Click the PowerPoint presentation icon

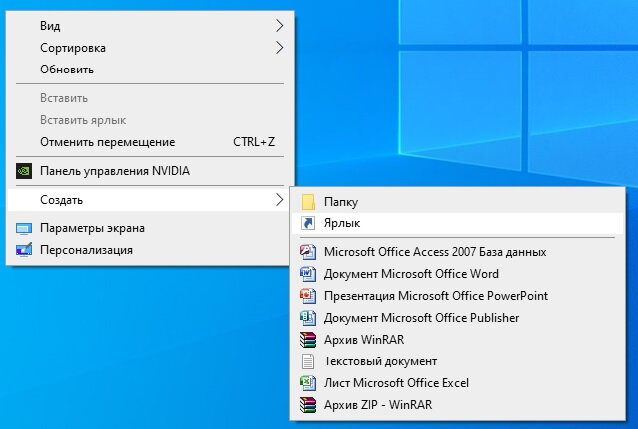coord(308,296)
